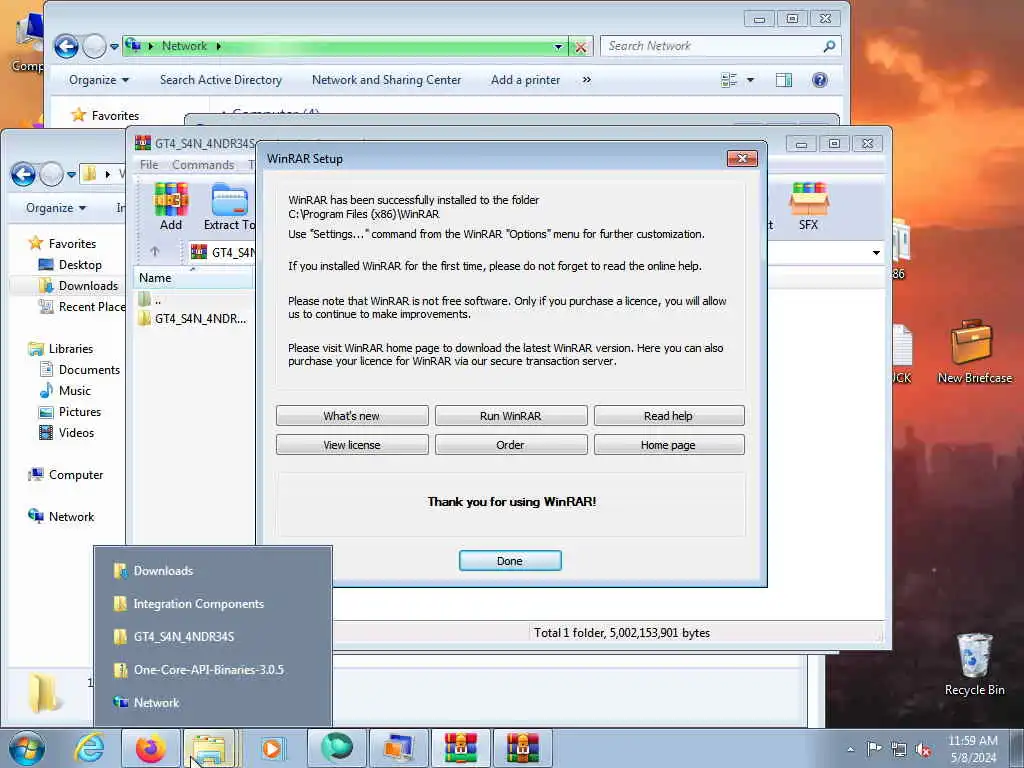Click Search Active Directory
Image resolution: width=1024 pixels, height=768 pixels.
221,80
